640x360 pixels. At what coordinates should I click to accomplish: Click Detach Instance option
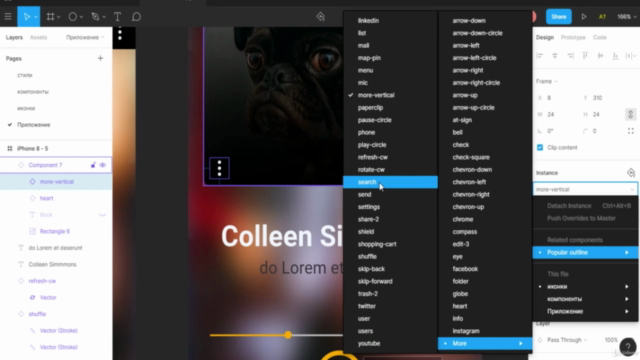(569, 206)
